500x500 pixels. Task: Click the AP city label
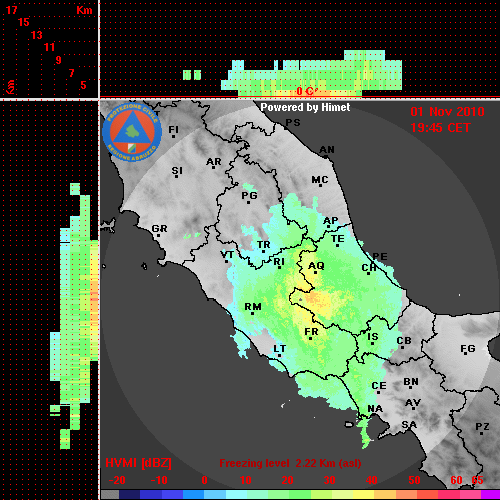pyautogui.click(x=331, y=221)
